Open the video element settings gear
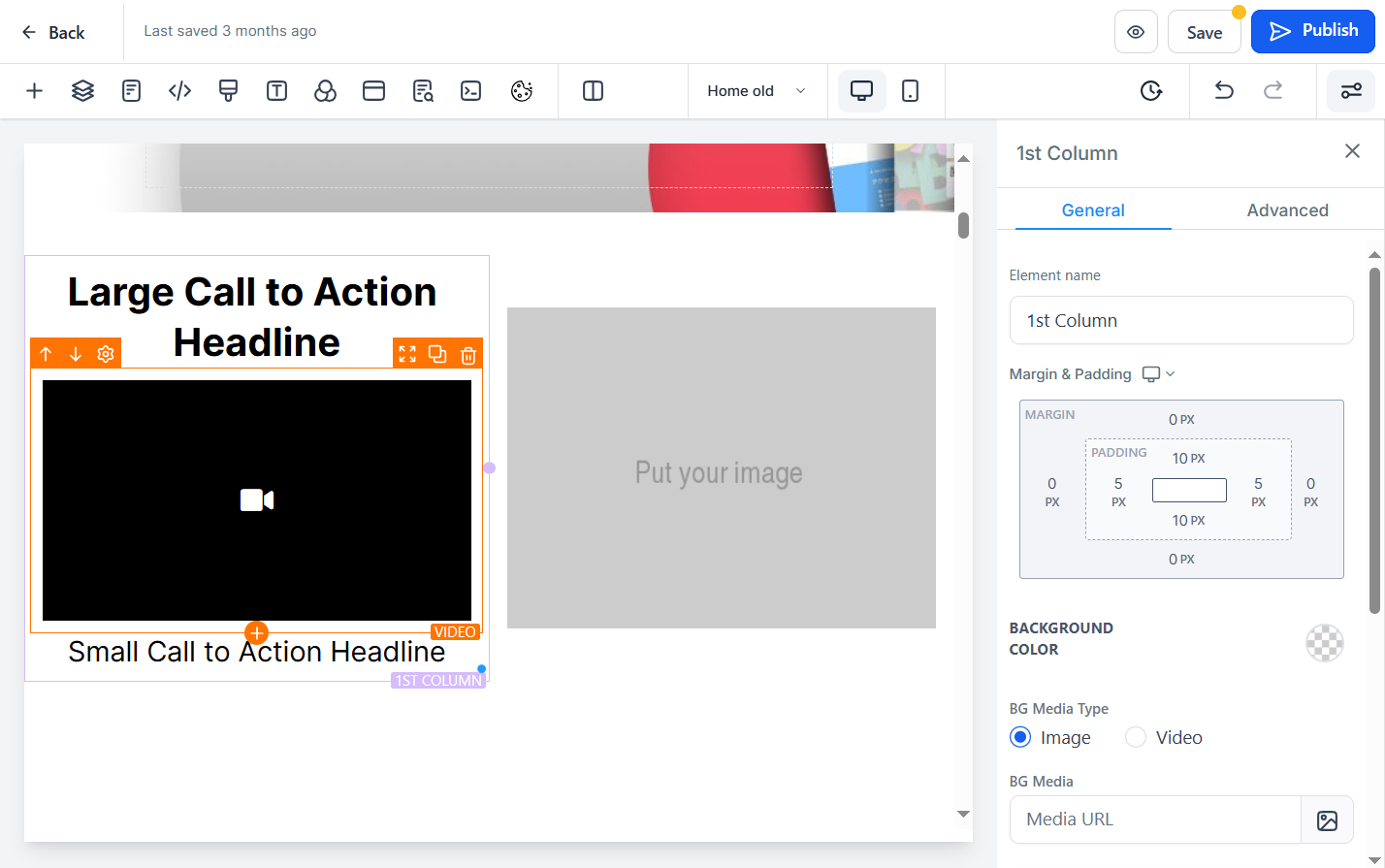 [x=106, y=354]
